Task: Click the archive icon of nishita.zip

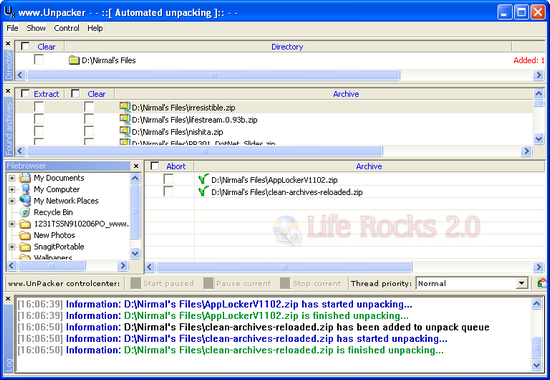Action: 125,132
